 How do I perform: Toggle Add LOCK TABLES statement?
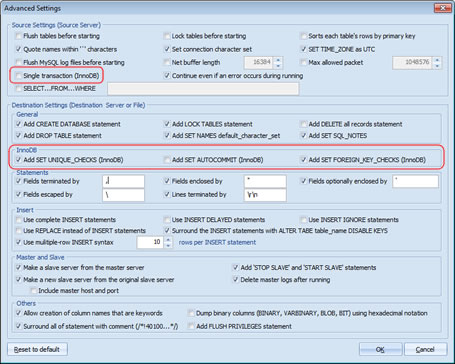click(x=167, y=124)
